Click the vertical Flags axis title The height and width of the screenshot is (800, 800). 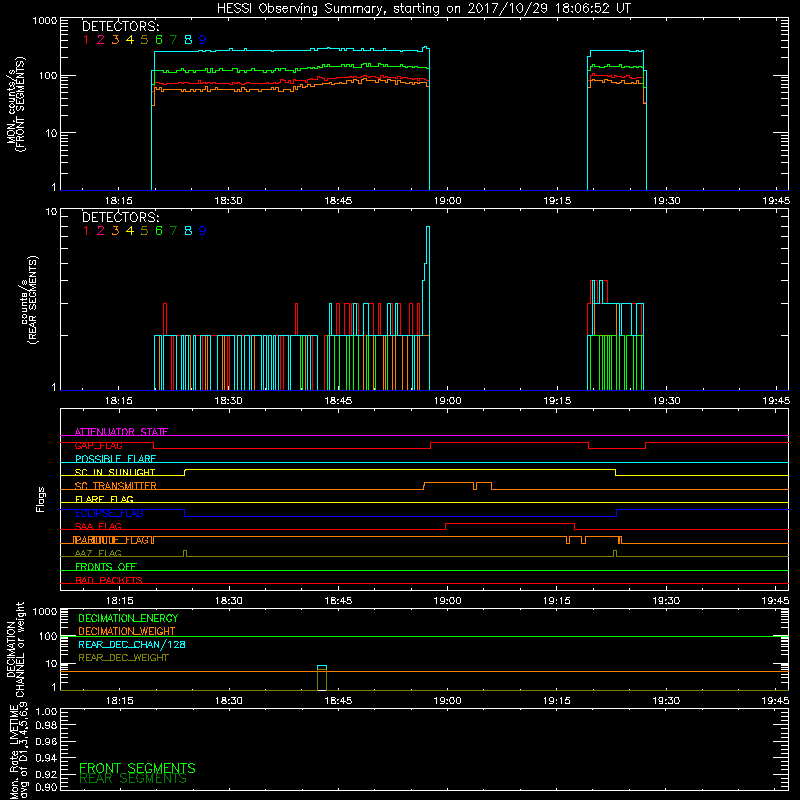pos(41,499)
